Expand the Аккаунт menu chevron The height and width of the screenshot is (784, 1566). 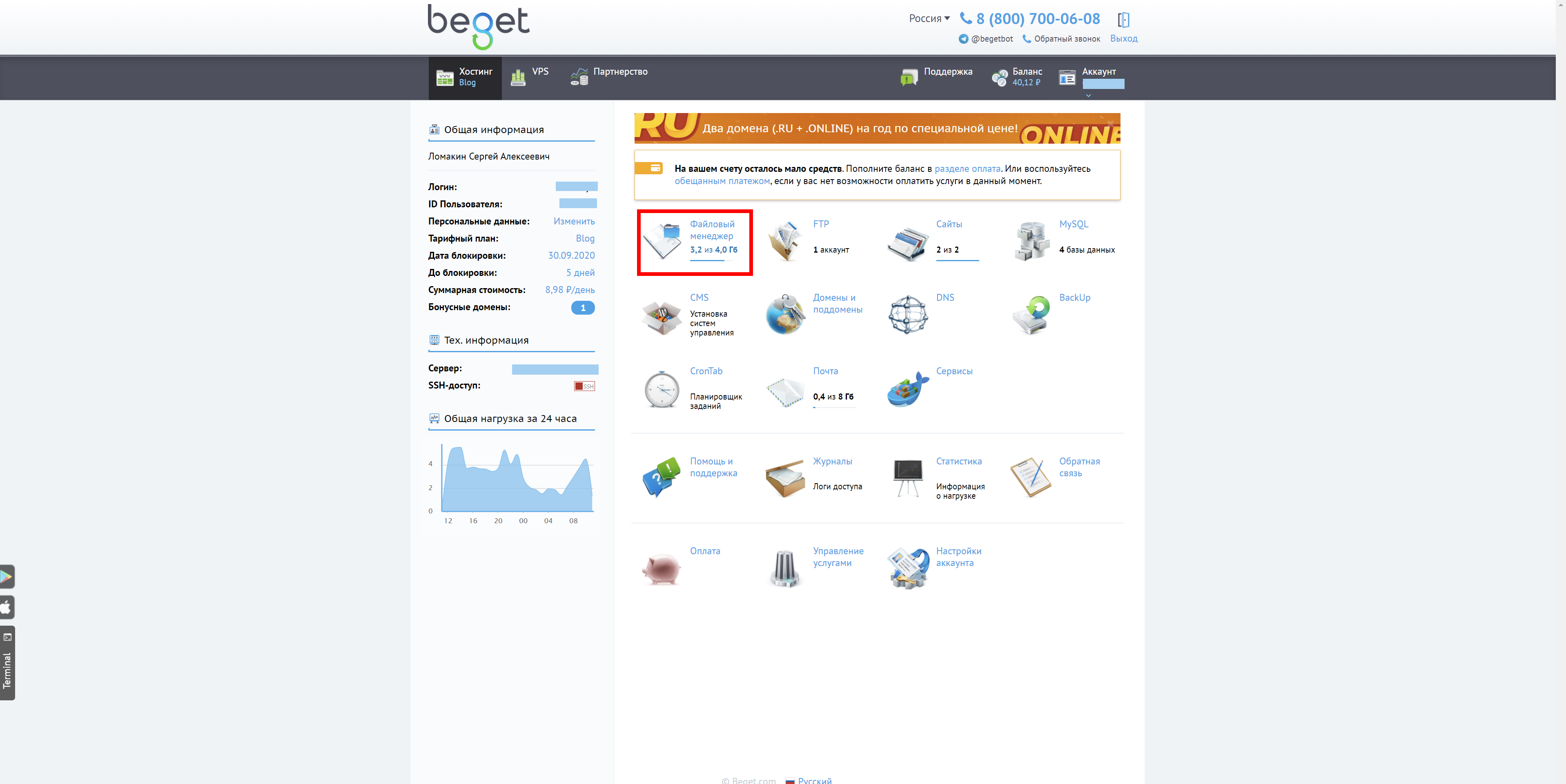point(1088,96)
